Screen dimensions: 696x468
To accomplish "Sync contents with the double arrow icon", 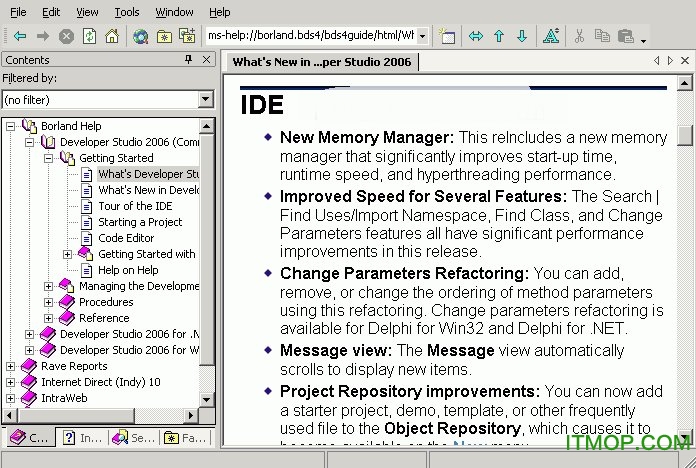I will 476,36.
